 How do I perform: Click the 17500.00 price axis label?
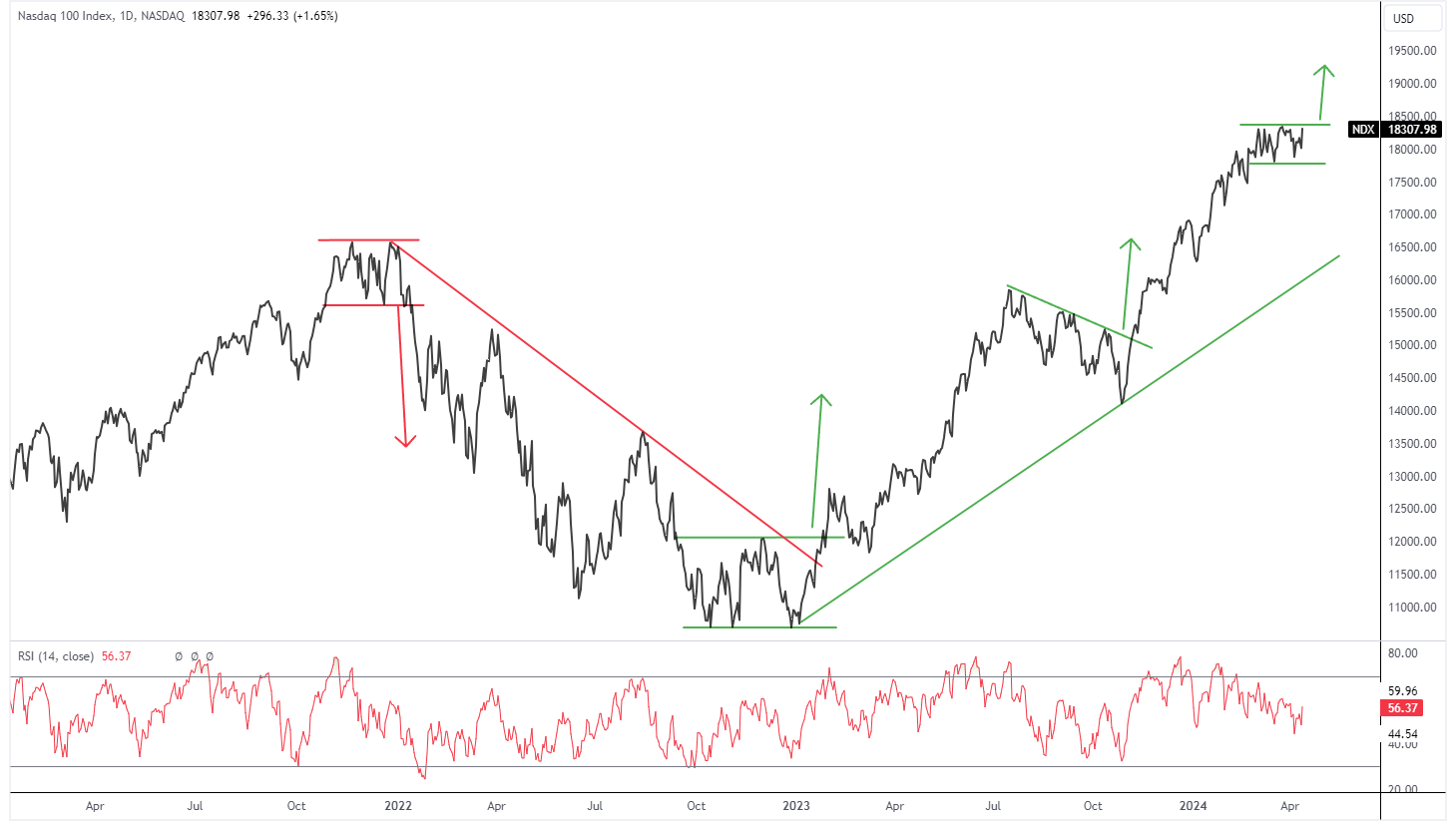pos(1412,183)
